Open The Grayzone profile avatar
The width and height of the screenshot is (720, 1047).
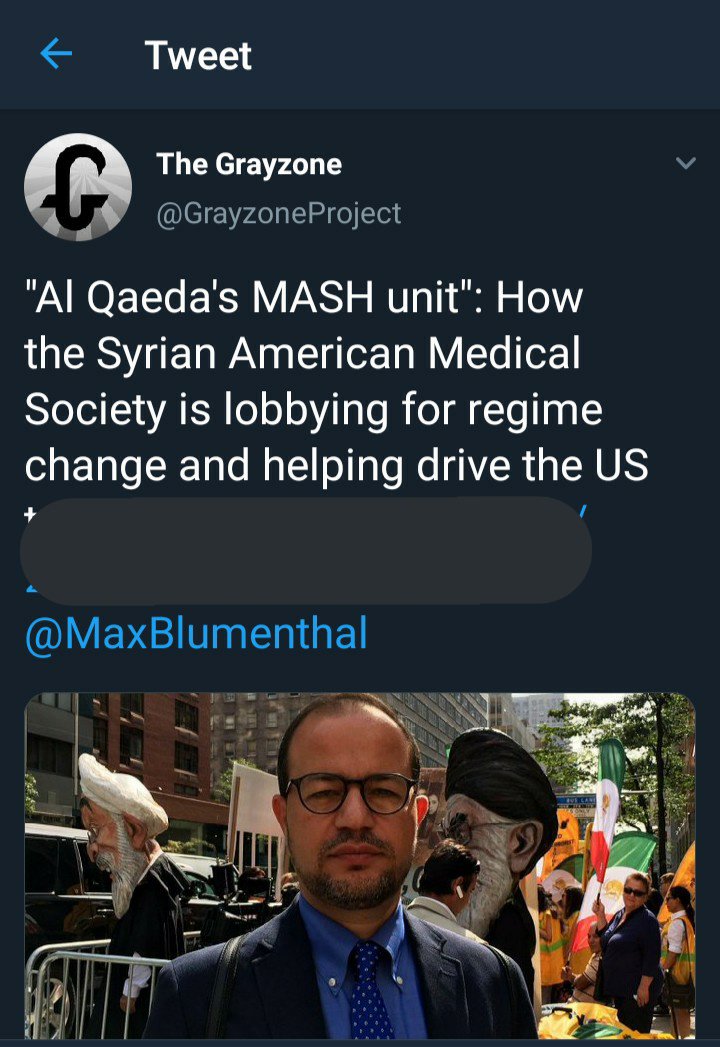pos(78,187)
